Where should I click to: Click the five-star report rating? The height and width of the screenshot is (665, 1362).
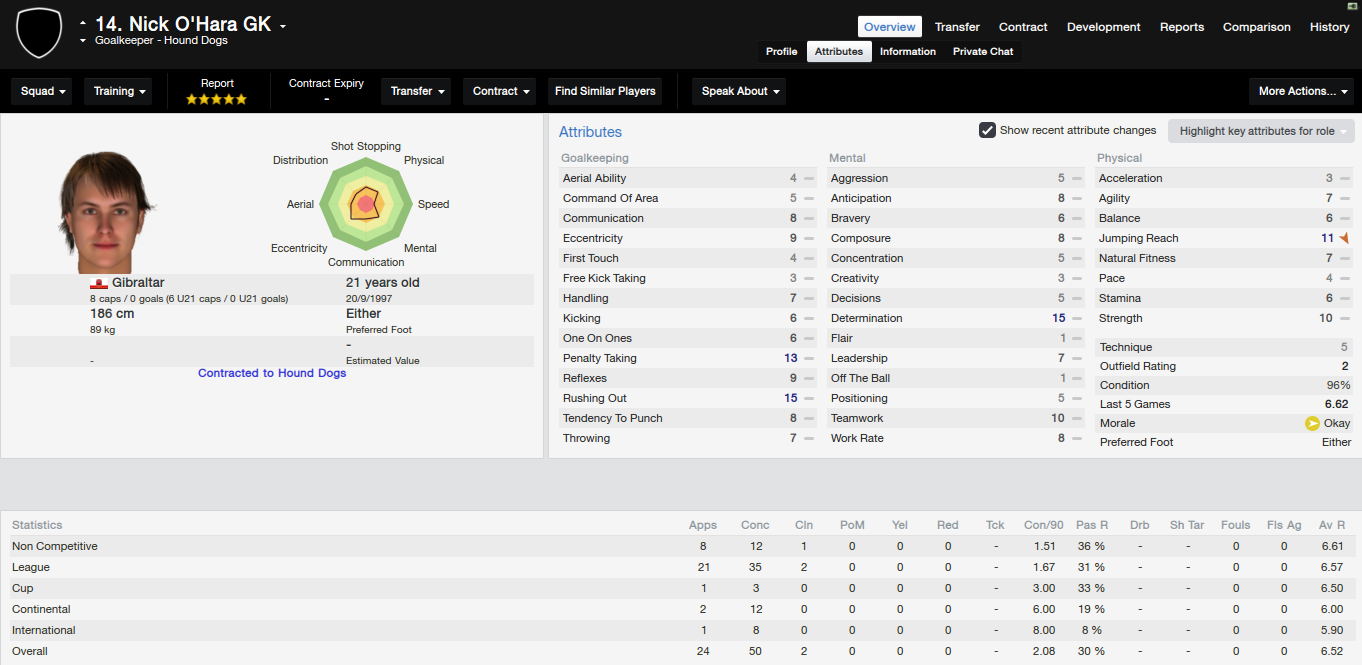pos(217,99)
